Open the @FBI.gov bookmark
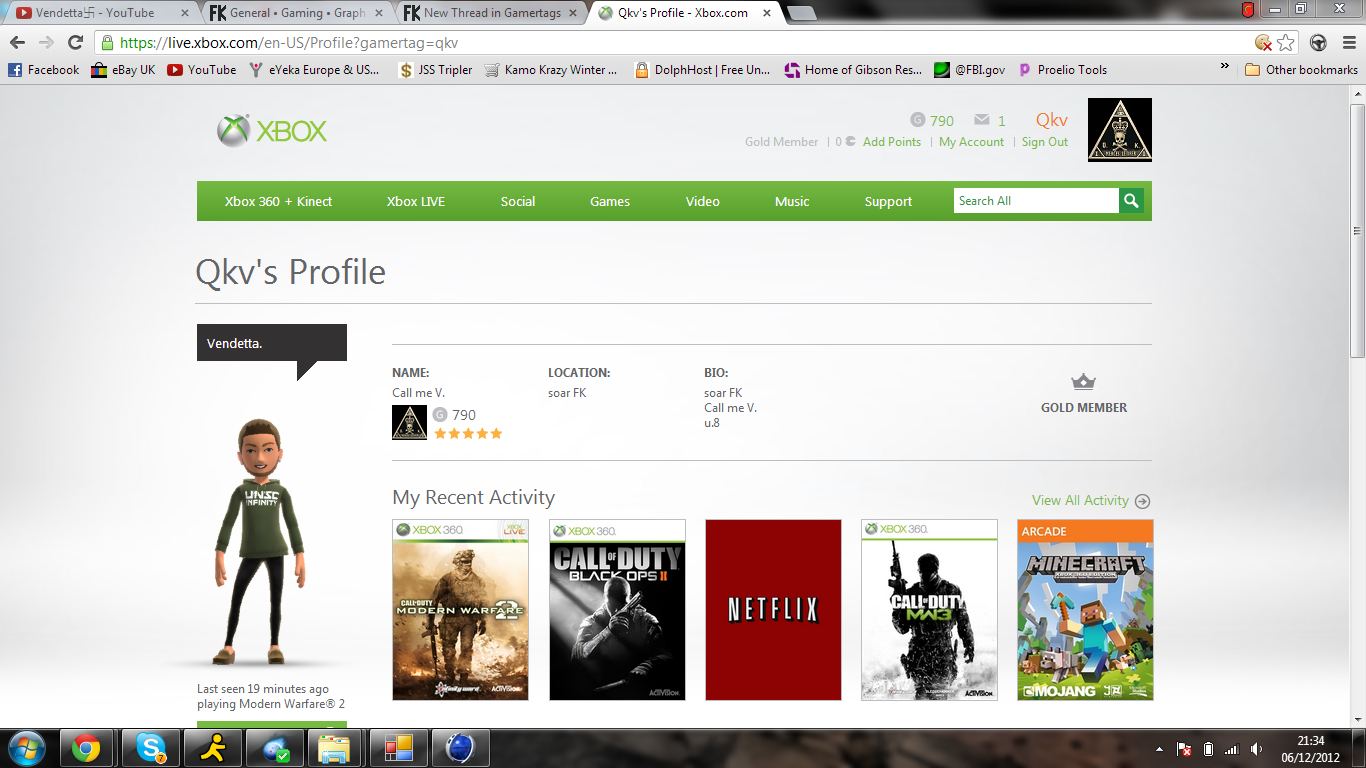 point(970,70)
